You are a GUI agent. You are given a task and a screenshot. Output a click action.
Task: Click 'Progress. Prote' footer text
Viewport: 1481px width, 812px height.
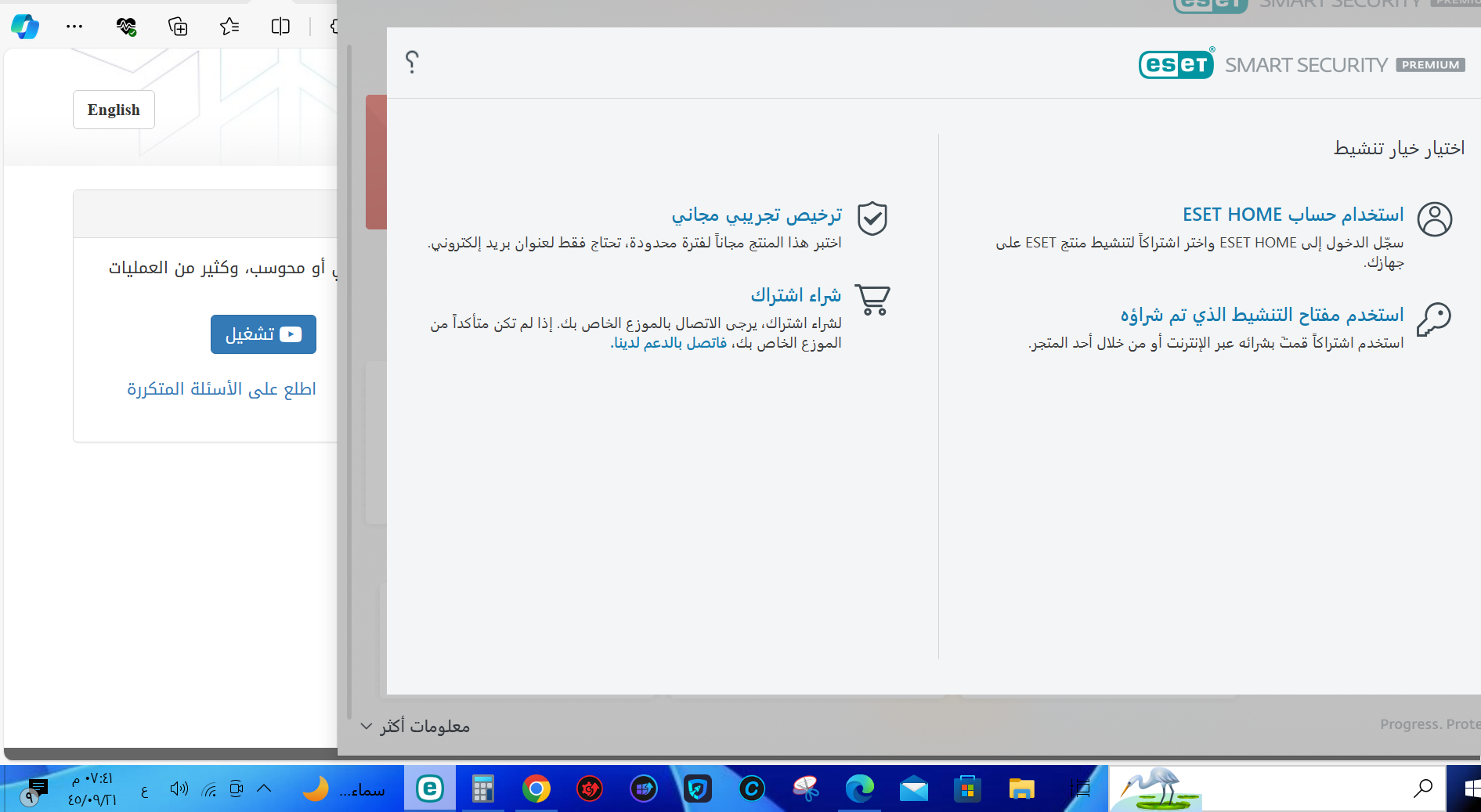click(1430, 724)
